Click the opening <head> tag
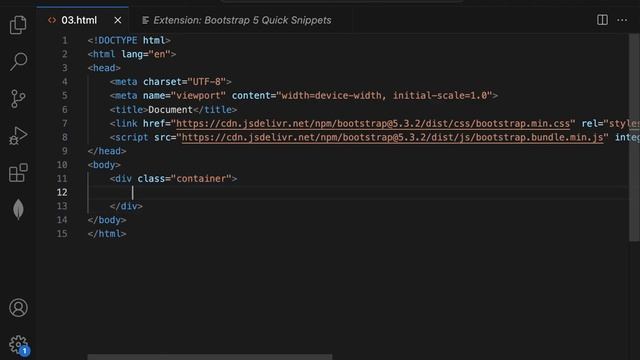 (x=104, y=68)
